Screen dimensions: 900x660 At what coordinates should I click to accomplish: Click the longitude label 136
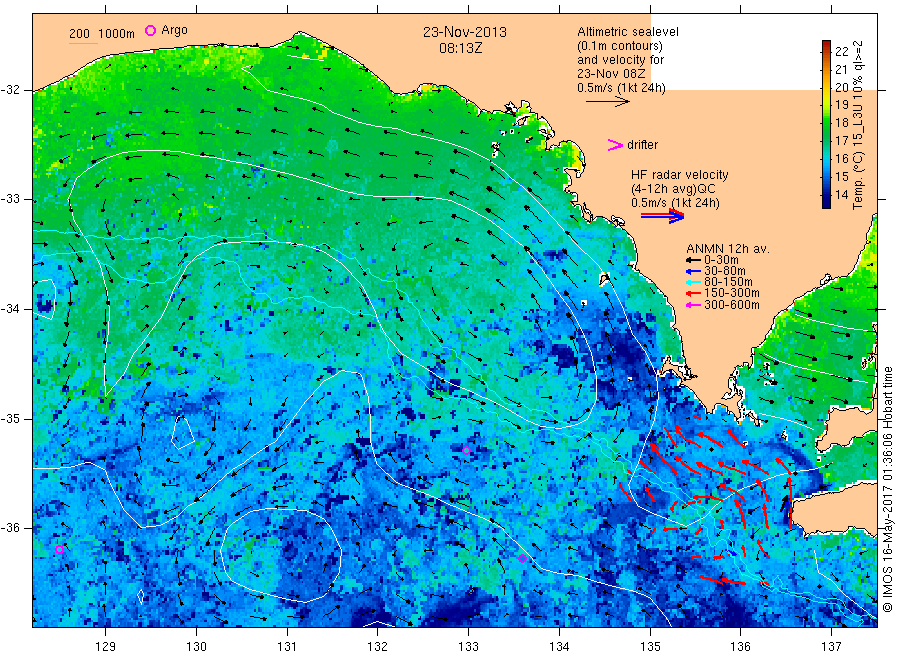(740, 646)
